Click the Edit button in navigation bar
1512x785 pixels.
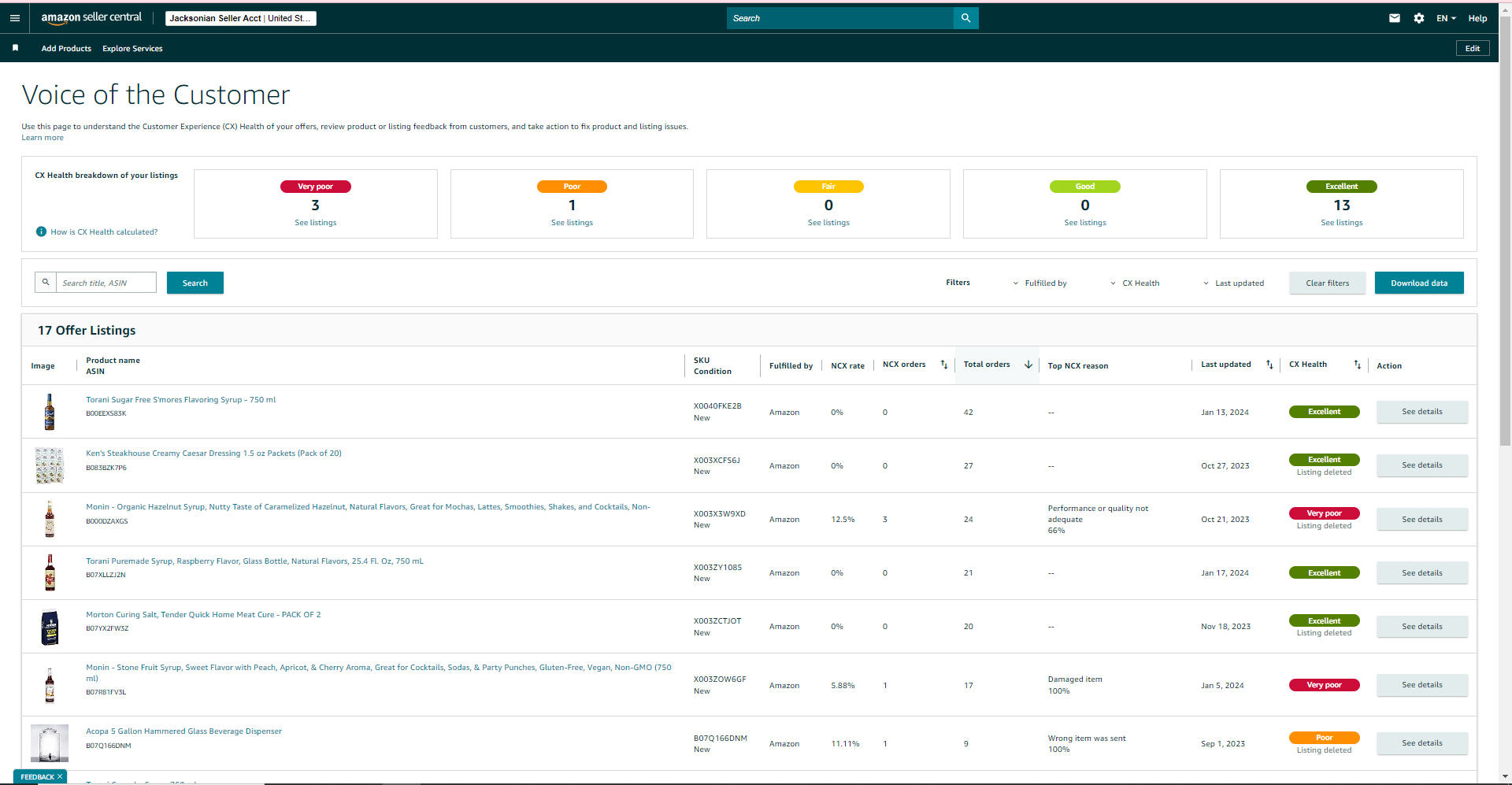coord(1473,48)
